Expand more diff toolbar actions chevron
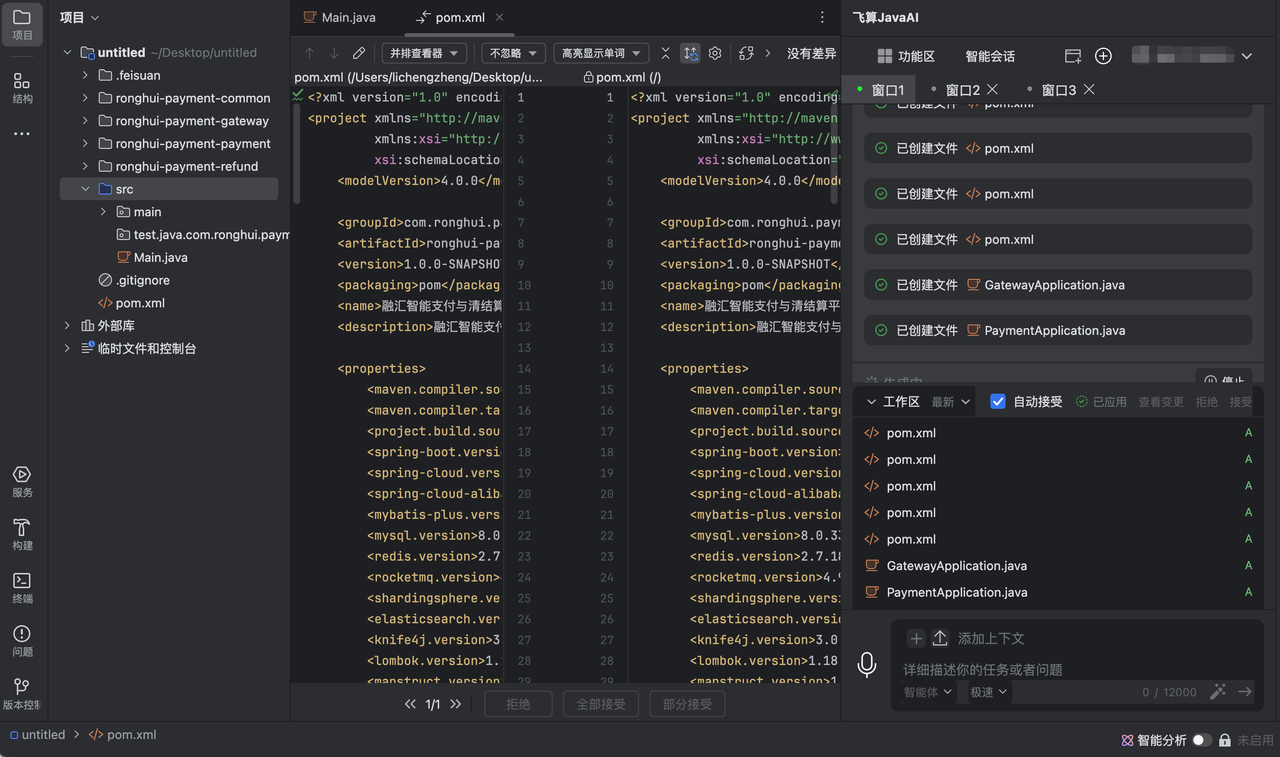 coord(768,53)
